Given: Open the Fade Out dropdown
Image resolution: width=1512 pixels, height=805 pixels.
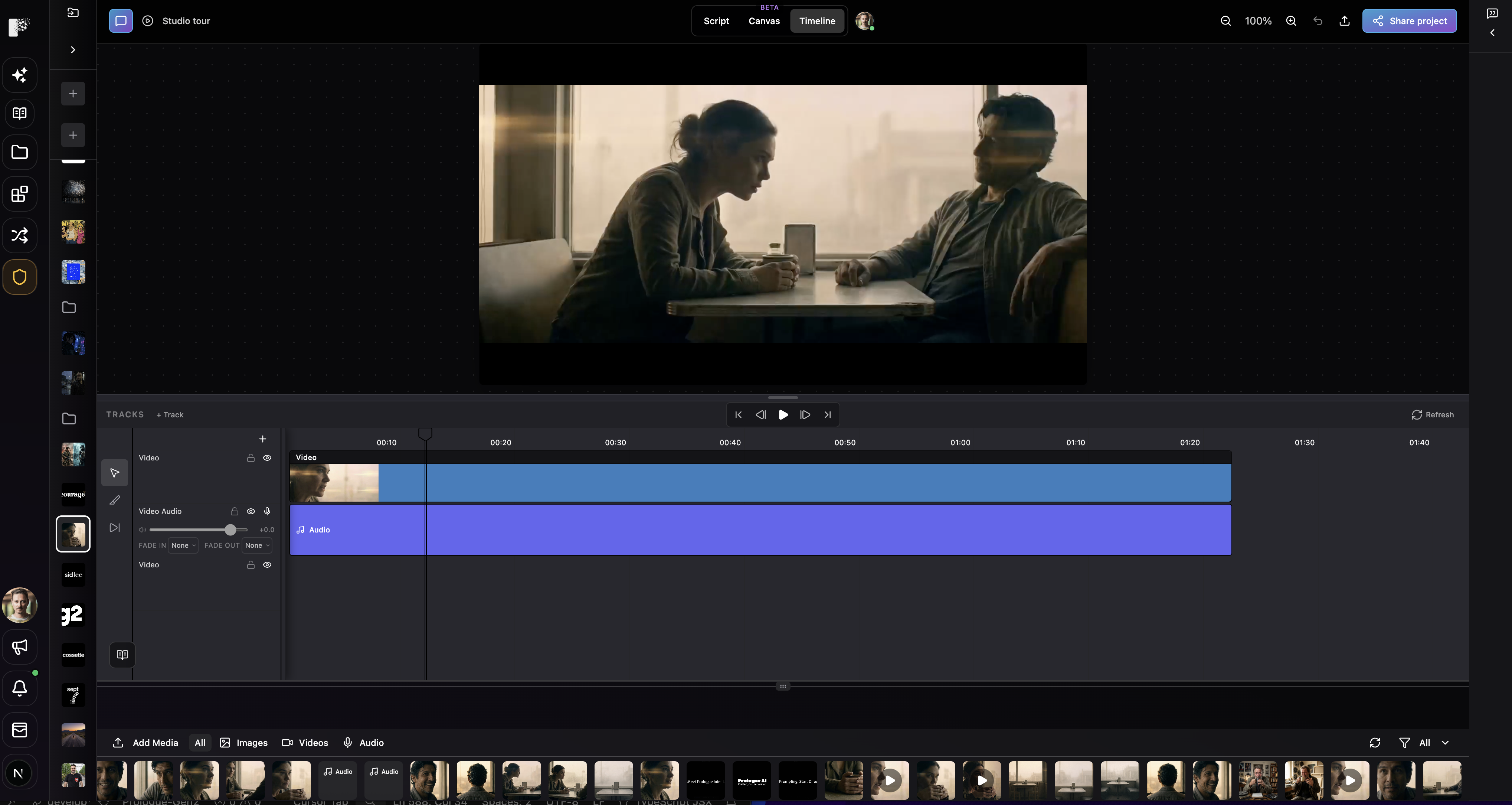Looking at the screenshot, I should [x=257, y=545].
